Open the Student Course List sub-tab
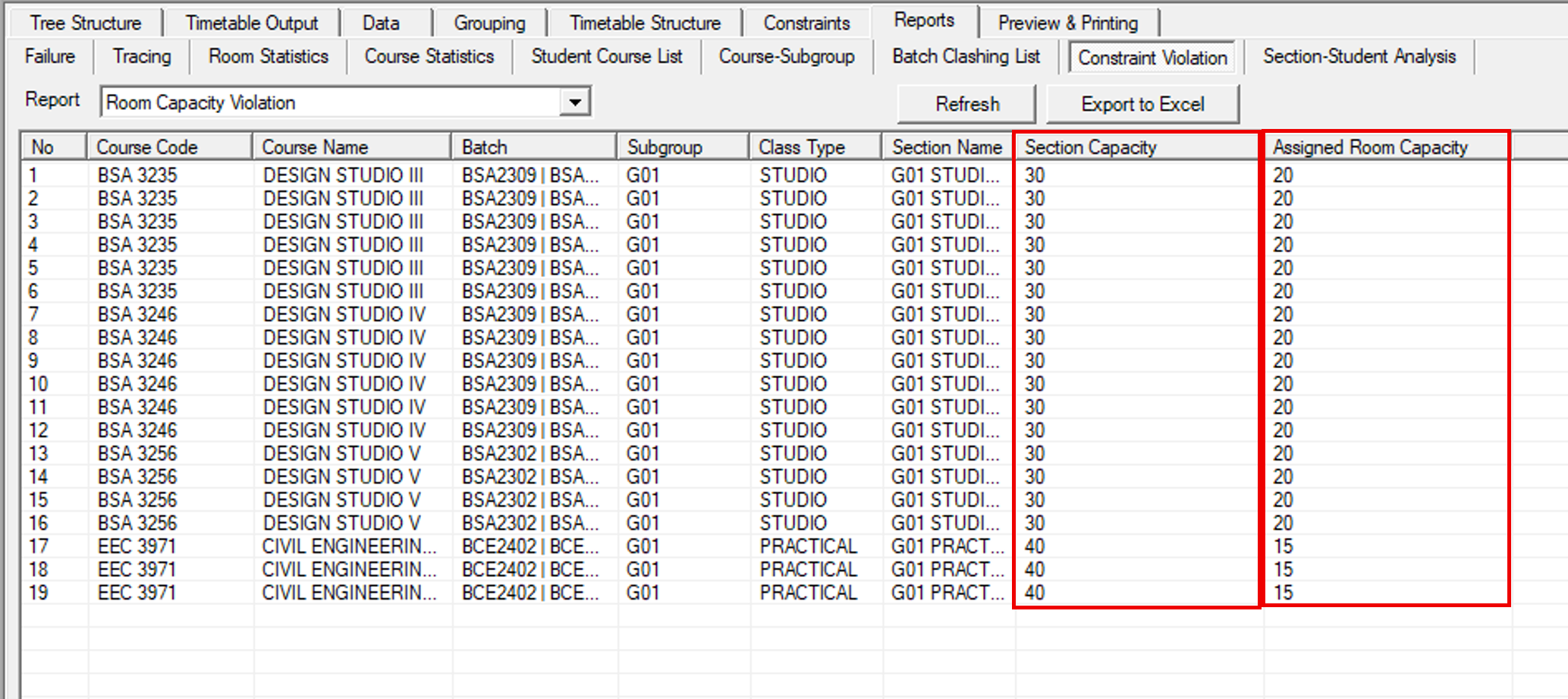Viewport: 1568px width, 699px height. (607, 56)
